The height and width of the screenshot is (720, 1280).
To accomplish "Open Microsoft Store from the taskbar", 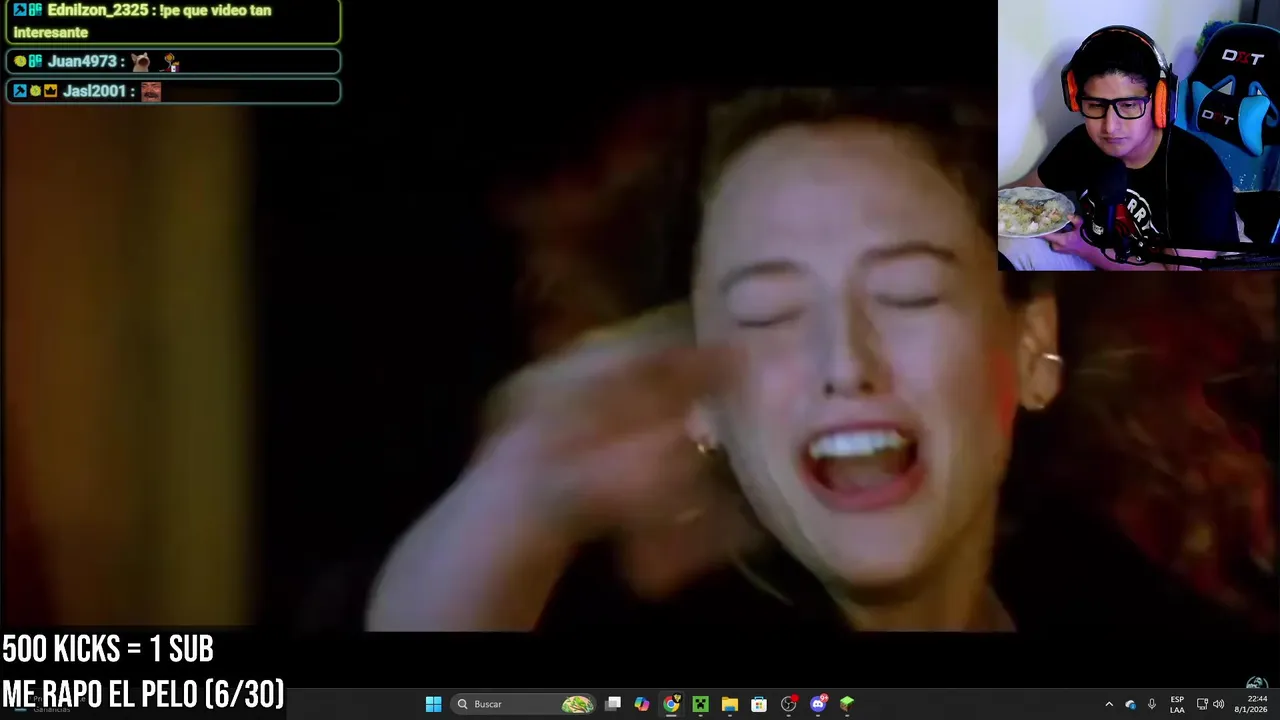I will pyautogui.click(x=759, y=704).
